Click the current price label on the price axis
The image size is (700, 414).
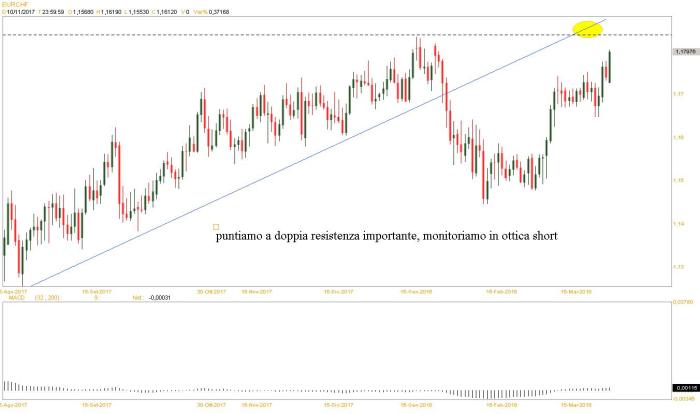pos(685,52)
